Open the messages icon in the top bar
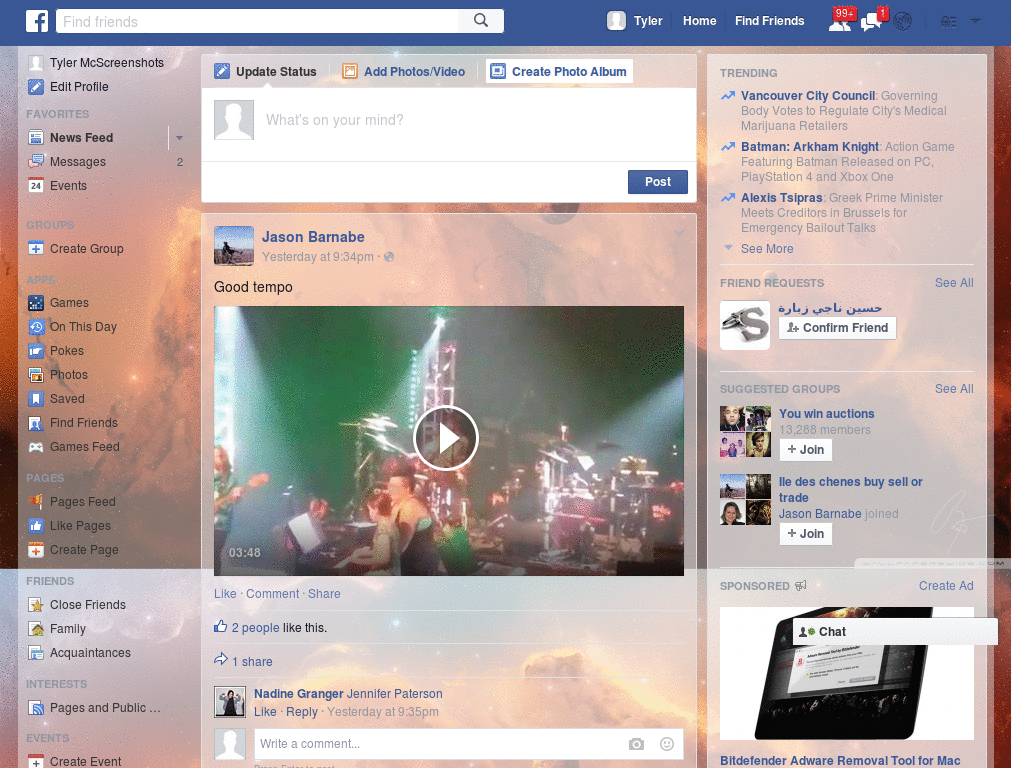 (872, 21)
